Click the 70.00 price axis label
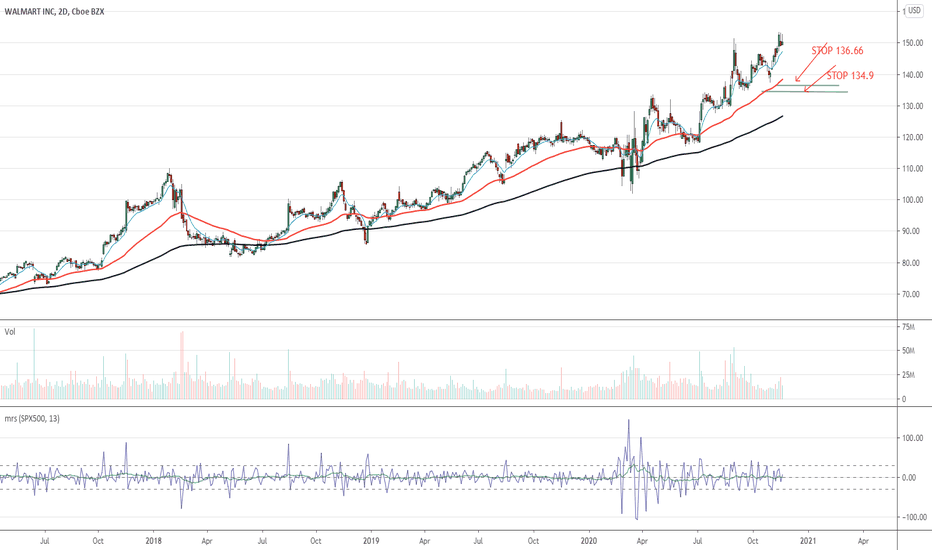932x550 pixels. pos(912,294)
